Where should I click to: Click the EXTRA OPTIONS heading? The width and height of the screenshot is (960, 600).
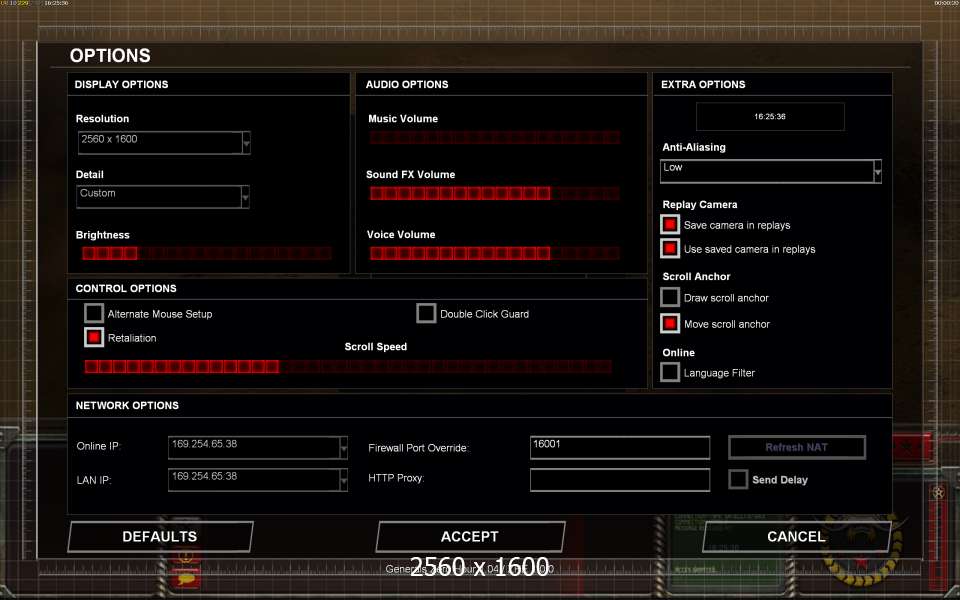(703, 84)
